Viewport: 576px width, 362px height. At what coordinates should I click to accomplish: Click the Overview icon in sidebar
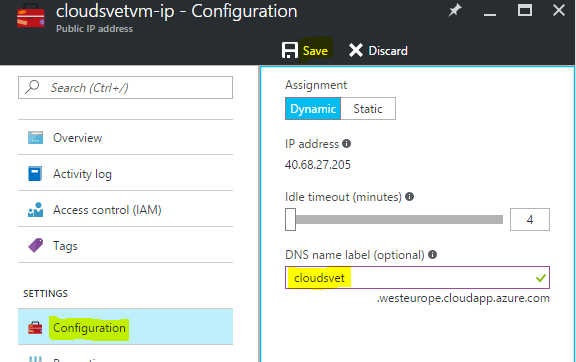coord(35,138)
